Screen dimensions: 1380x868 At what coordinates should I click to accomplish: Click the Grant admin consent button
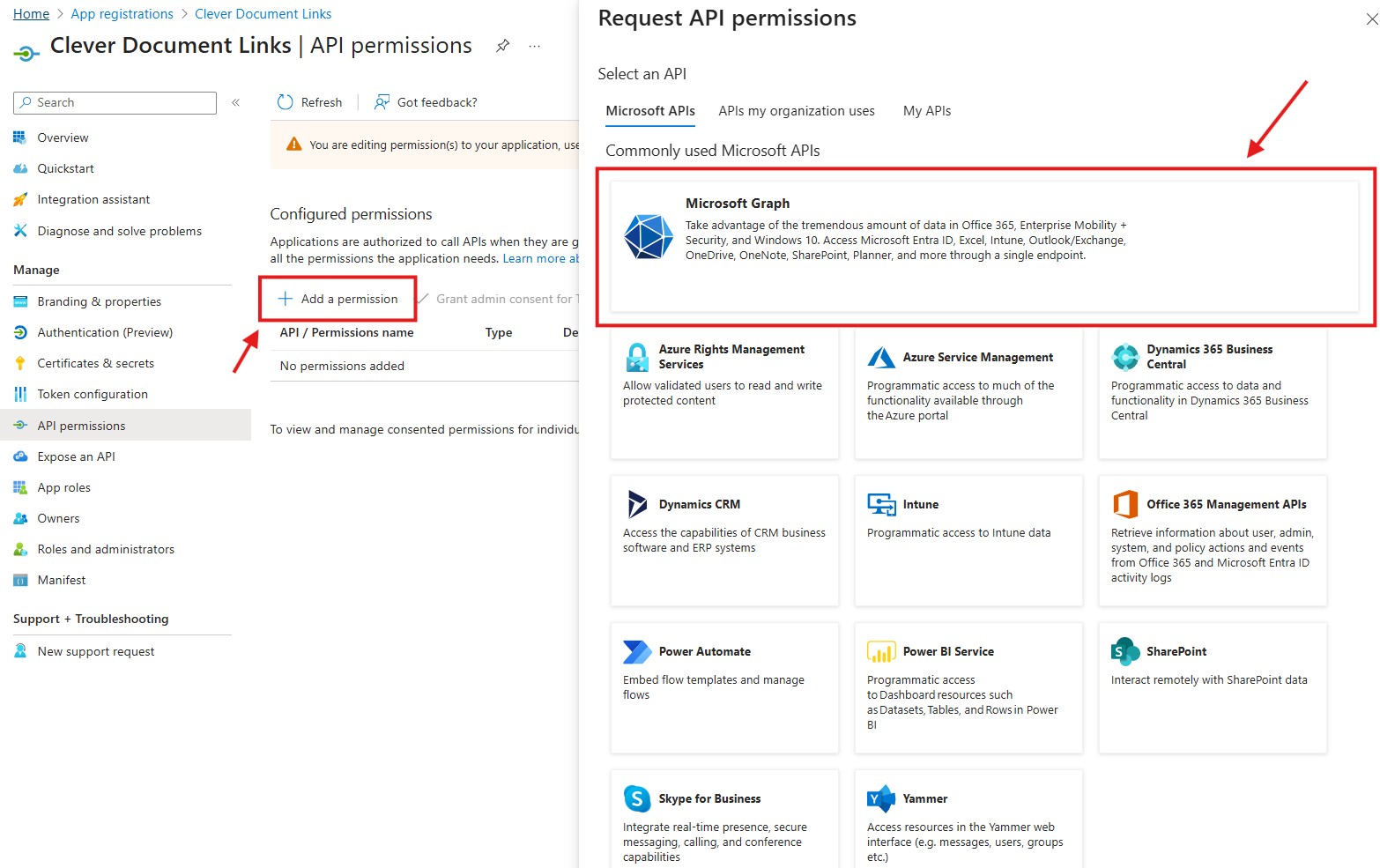[498, 299]
